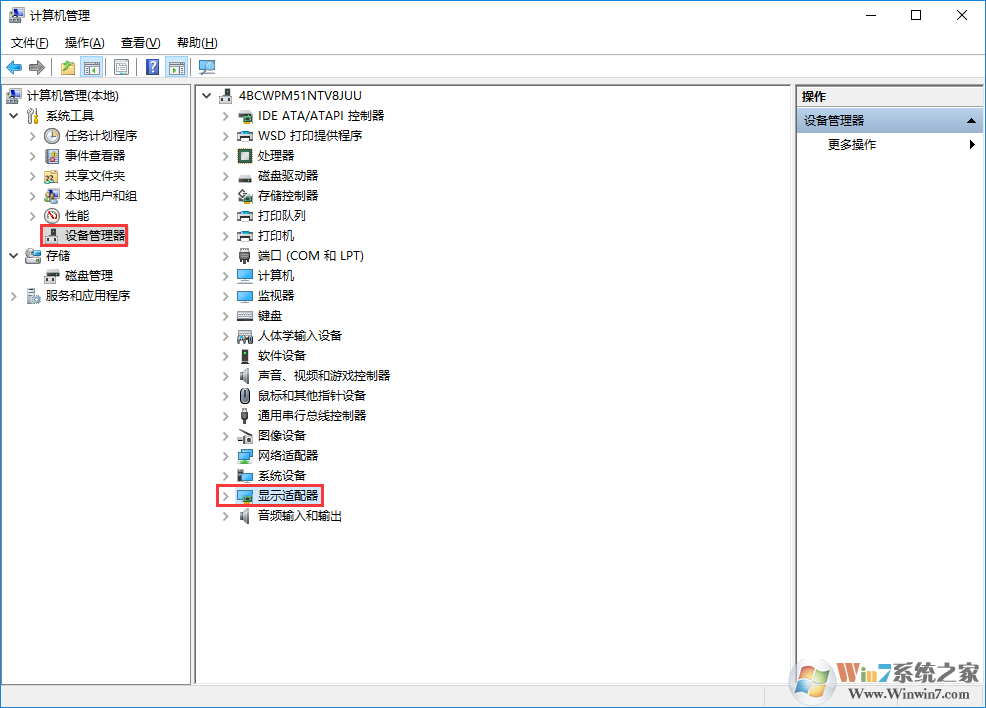
Task: Click the Up one level folder icon
Action: coord(68,67)
